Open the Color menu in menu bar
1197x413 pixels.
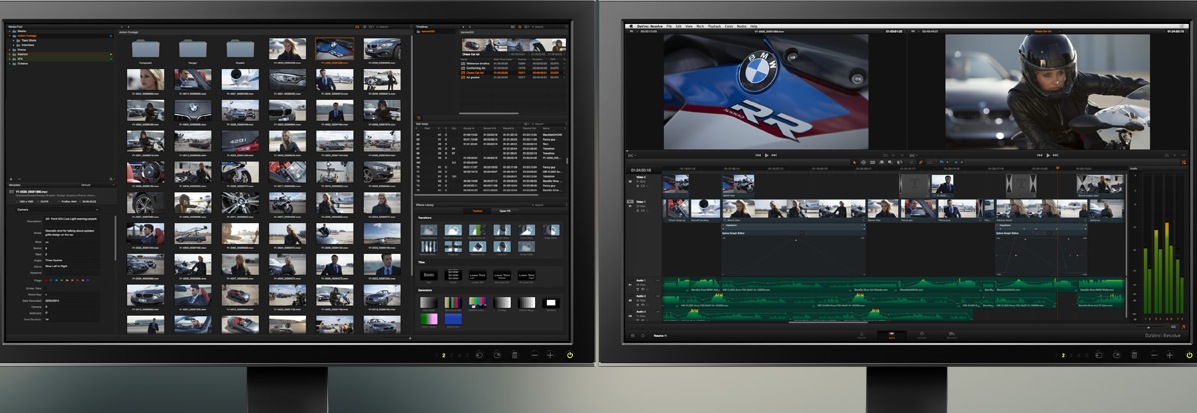pos(729,26)
